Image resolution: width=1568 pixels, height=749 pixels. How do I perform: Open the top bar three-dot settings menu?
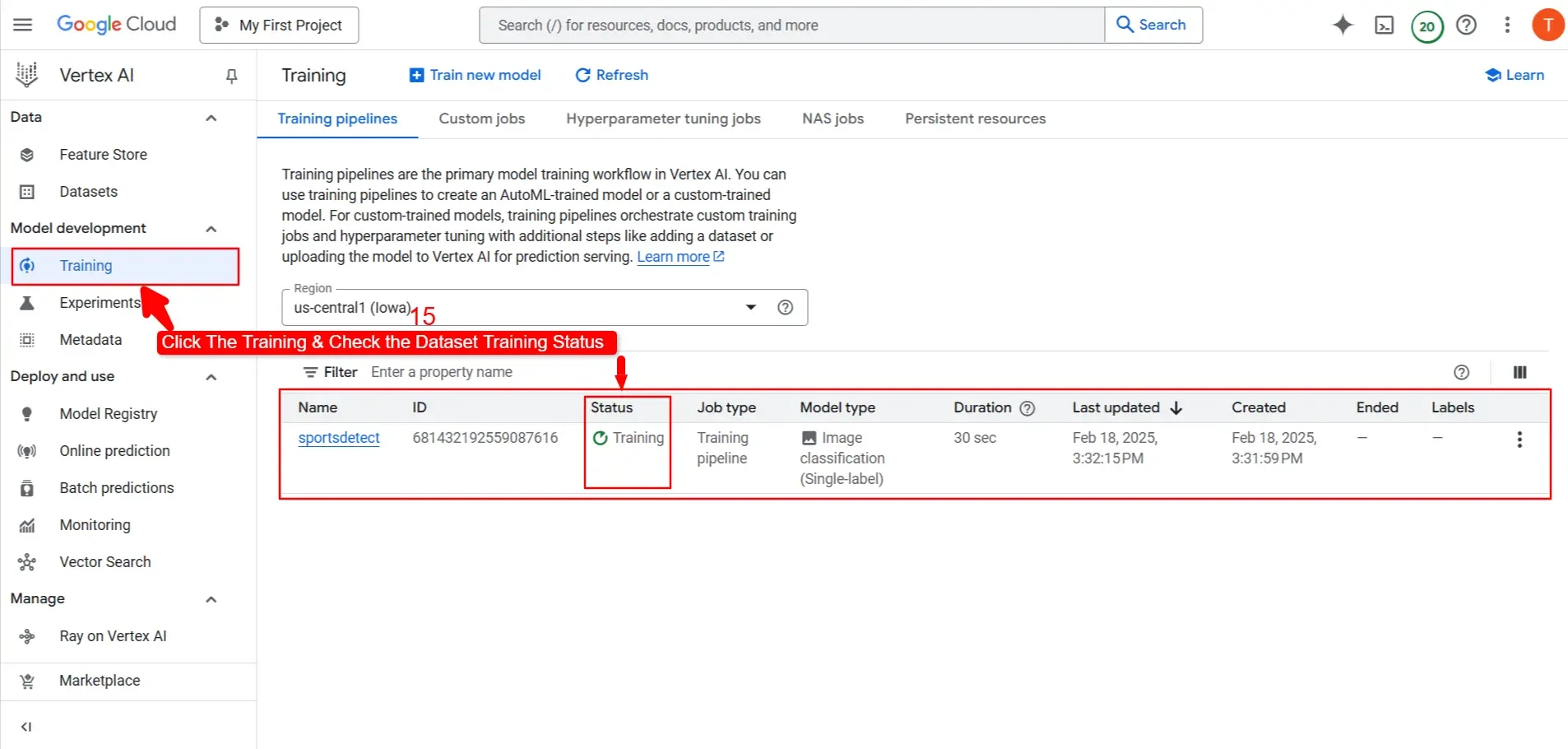pos(1507,25)
